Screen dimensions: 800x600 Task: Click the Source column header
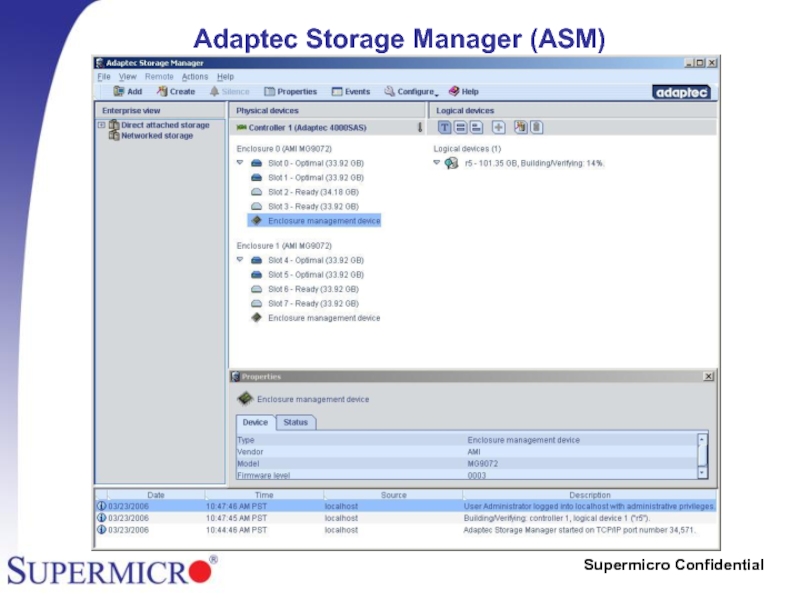393,495
